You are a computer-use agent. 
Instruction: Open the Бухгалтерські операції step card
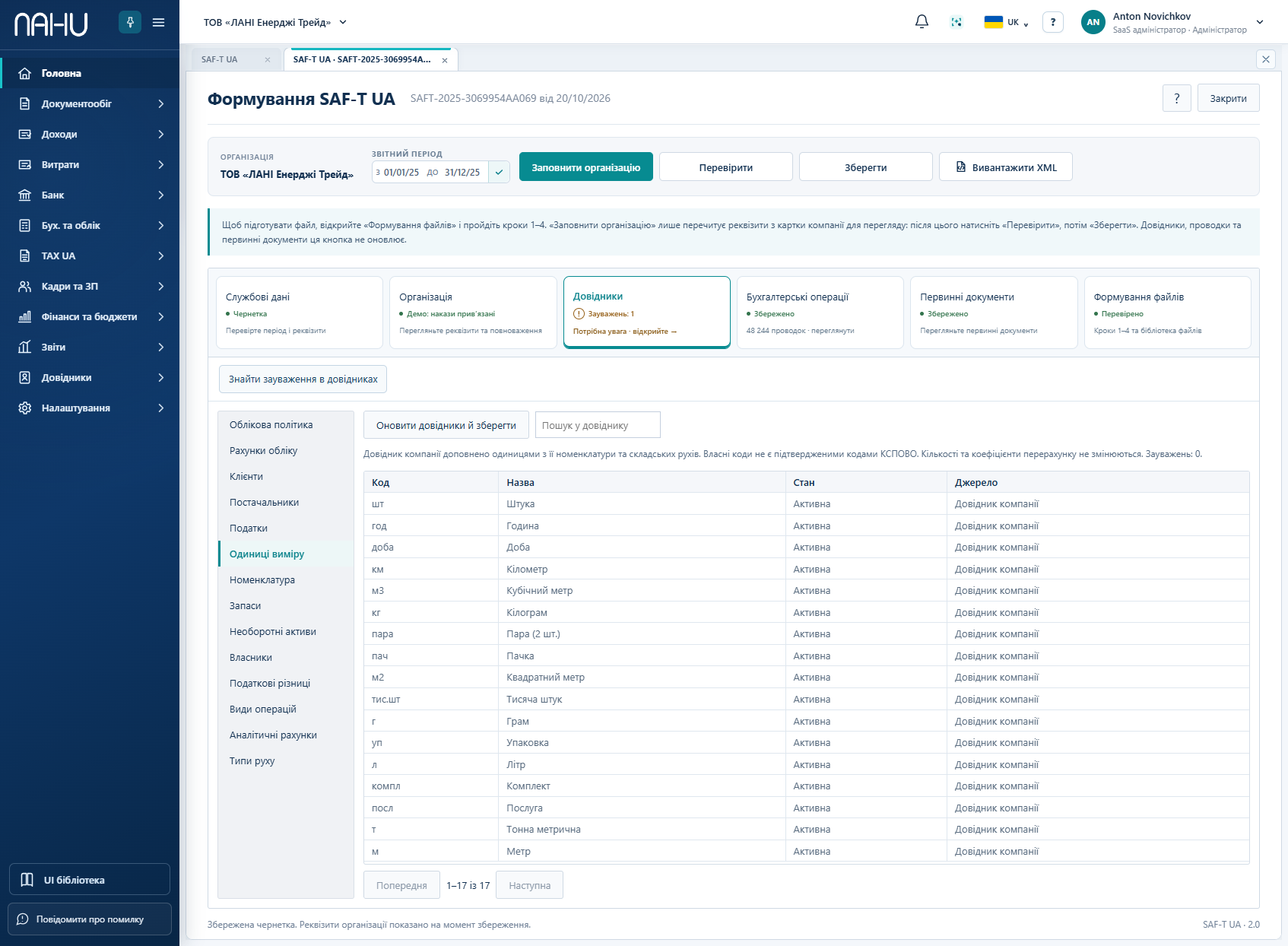[820, 313]
